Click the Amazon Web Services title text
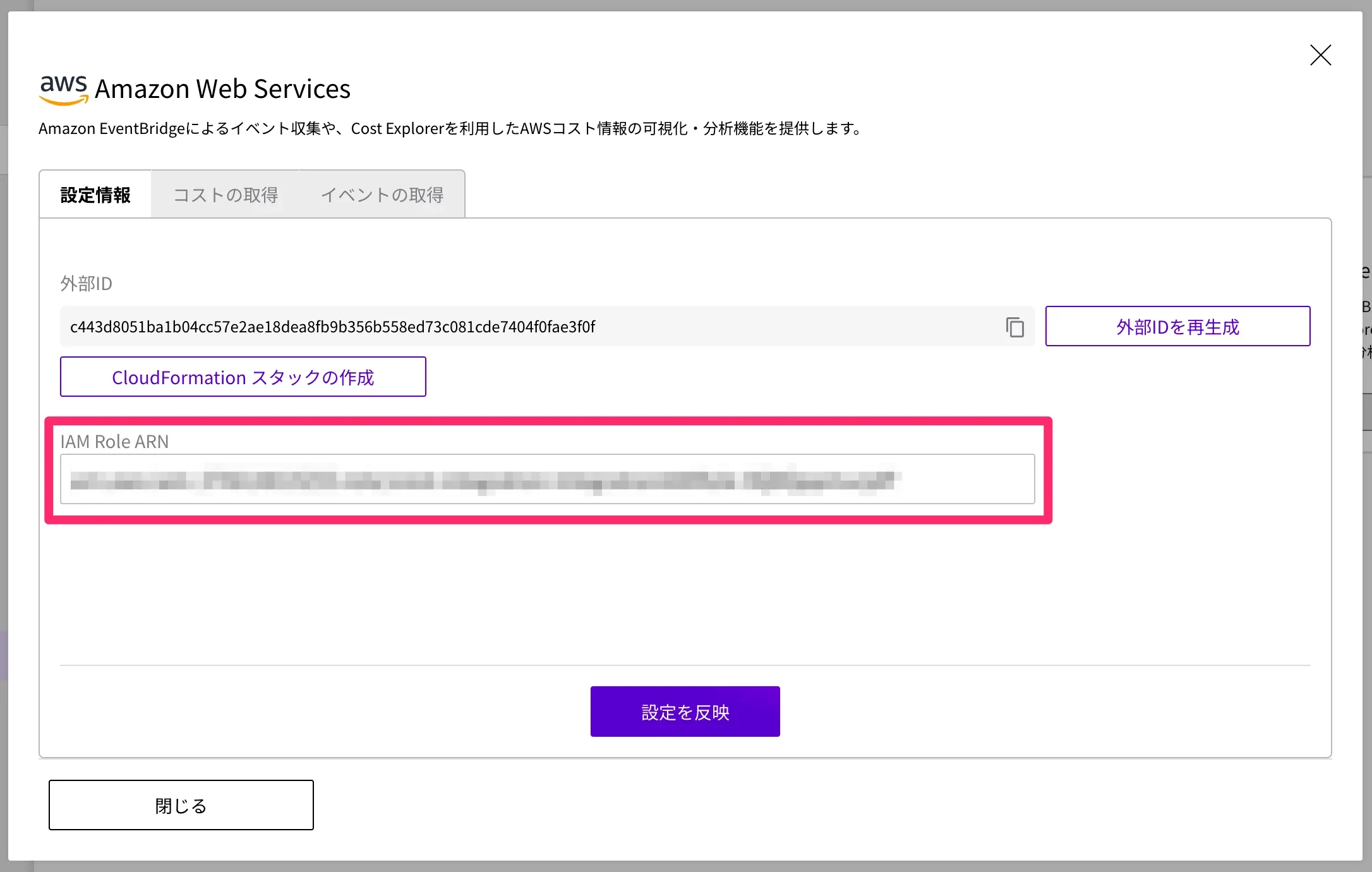The height and width of the screenshot is (872, 1372). (222, 89)
